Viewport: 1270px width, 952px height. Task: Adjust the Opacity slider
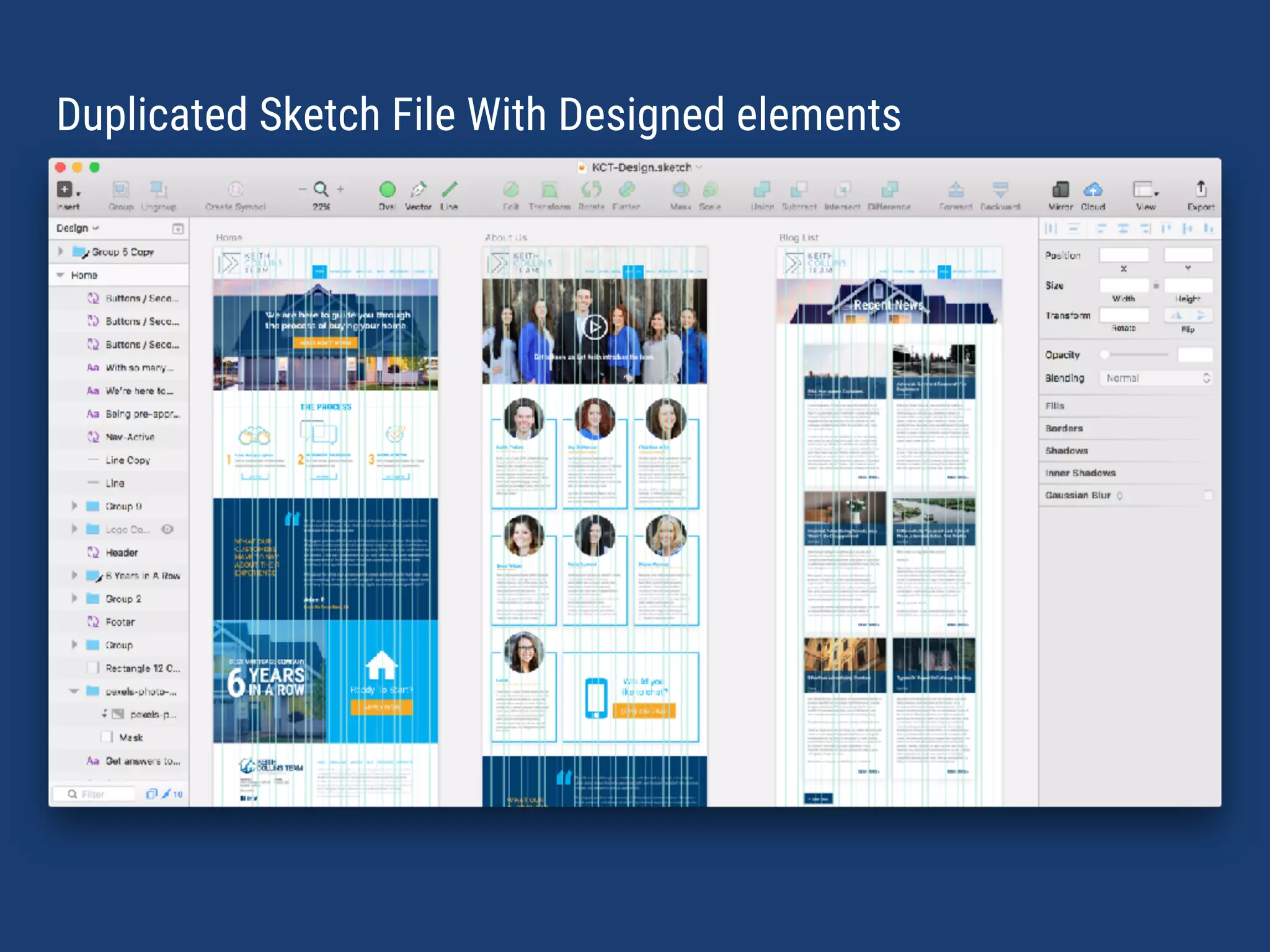1135,355
